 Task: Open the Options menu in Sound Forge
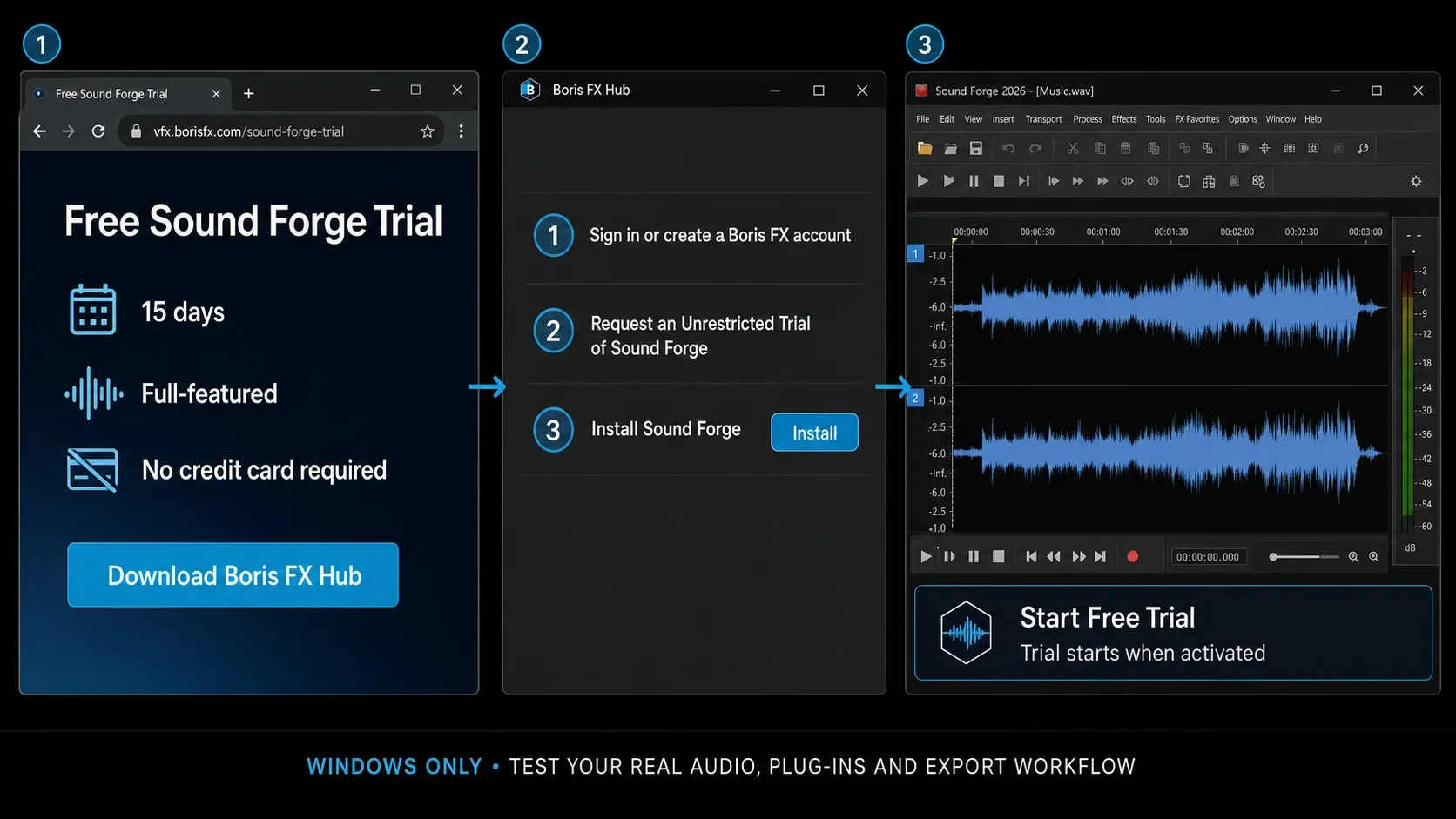tap(1243, 119)
